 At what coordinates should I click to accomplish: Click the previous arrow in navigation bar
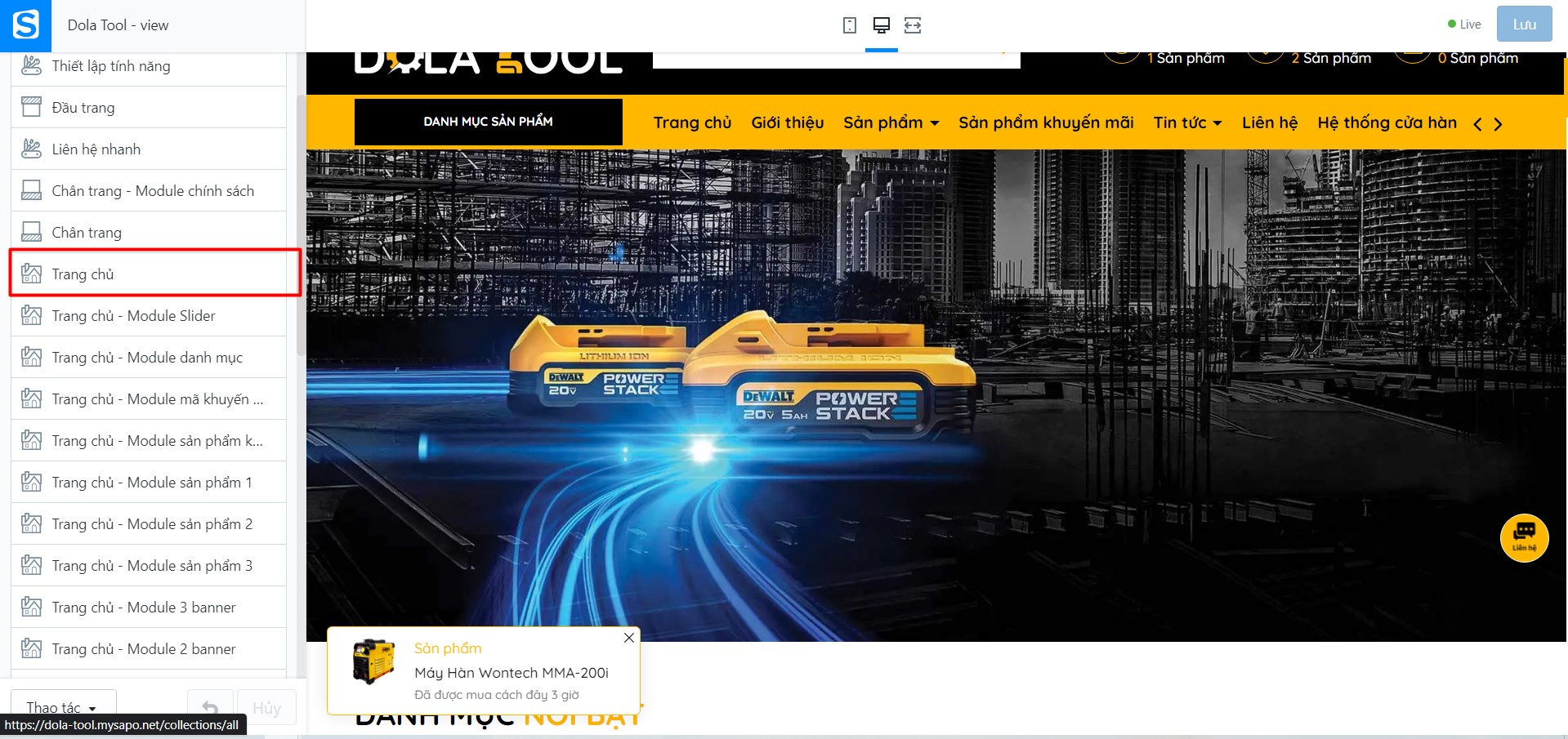1477,124
